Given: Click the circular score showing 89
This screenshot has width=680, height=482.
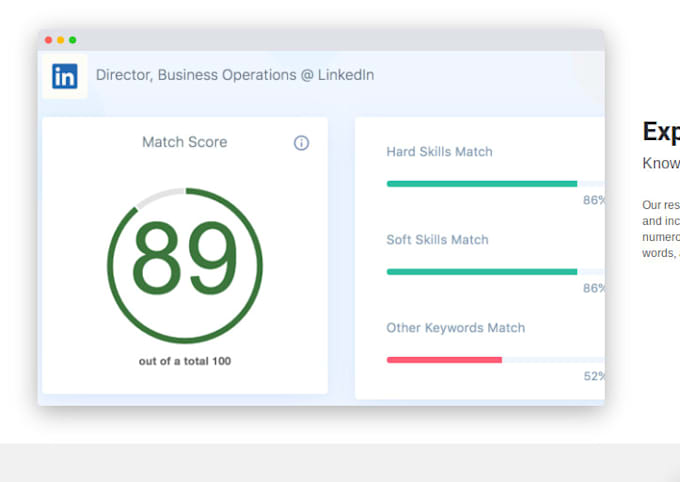Looking at the screenshot, I should (x=185, y=266).
